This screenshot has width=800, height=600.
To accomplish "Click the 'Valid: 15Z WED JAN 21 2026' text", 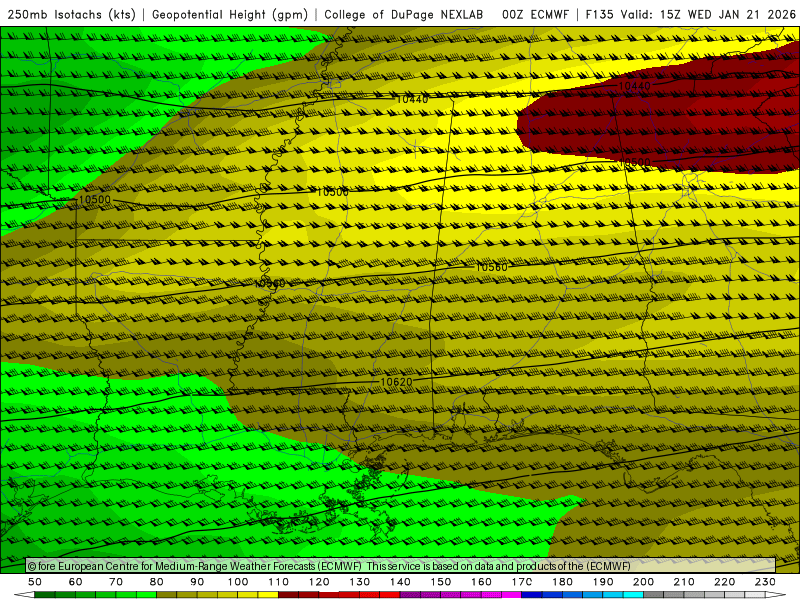I will tap(708, 15).
